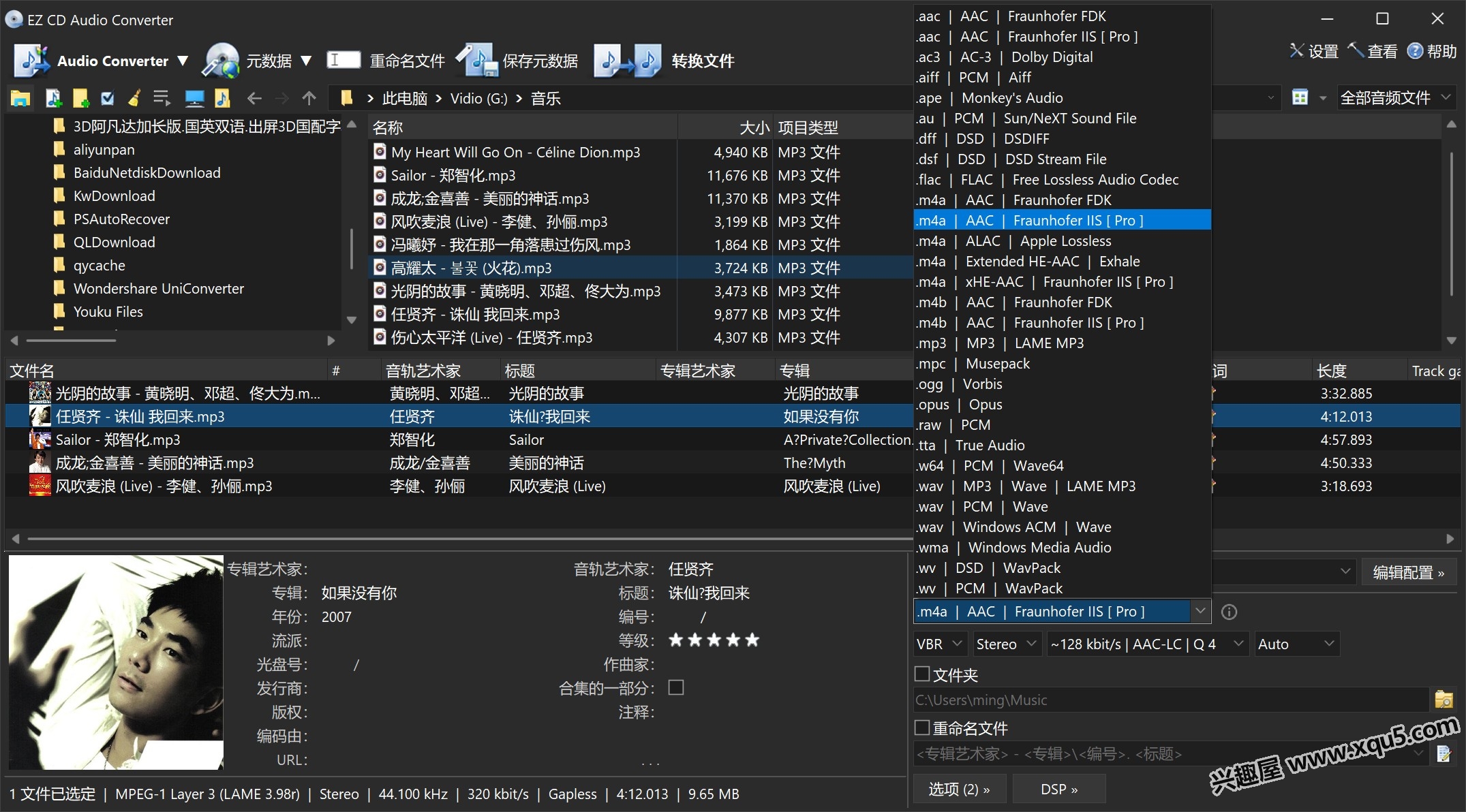Select 伤心太平洋 (Live) - 任贤齐.mp3 file
The height and width of the screenshot is (812, 1466).
[491, 338]
